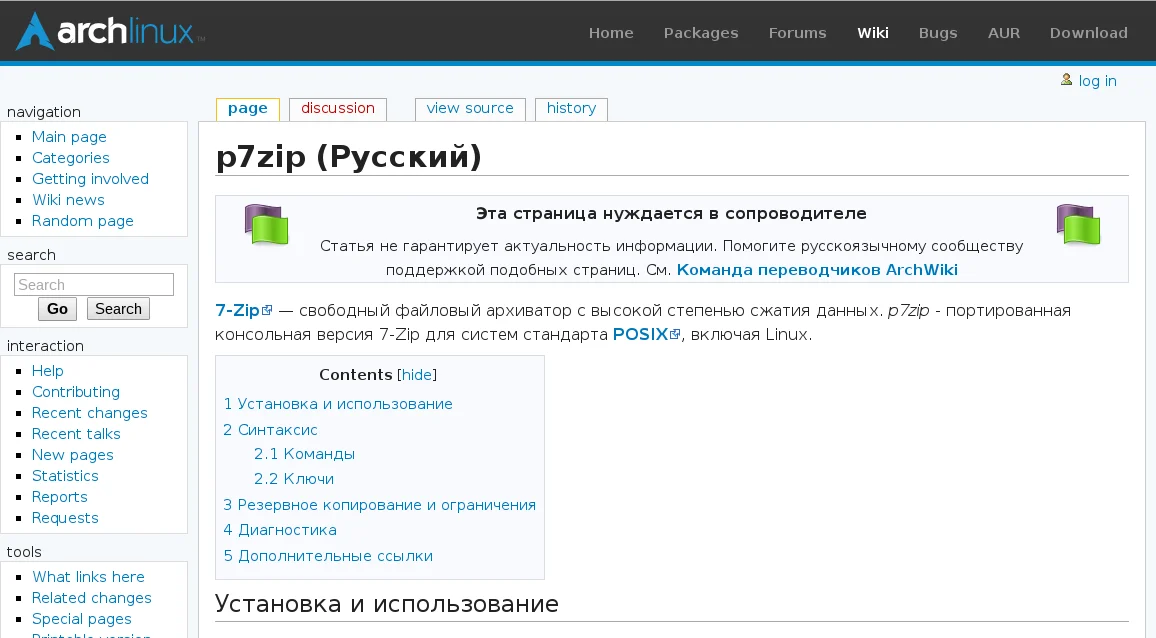1156x638 pixels.
Task: Open Main page link
Action: pos(69,137)
